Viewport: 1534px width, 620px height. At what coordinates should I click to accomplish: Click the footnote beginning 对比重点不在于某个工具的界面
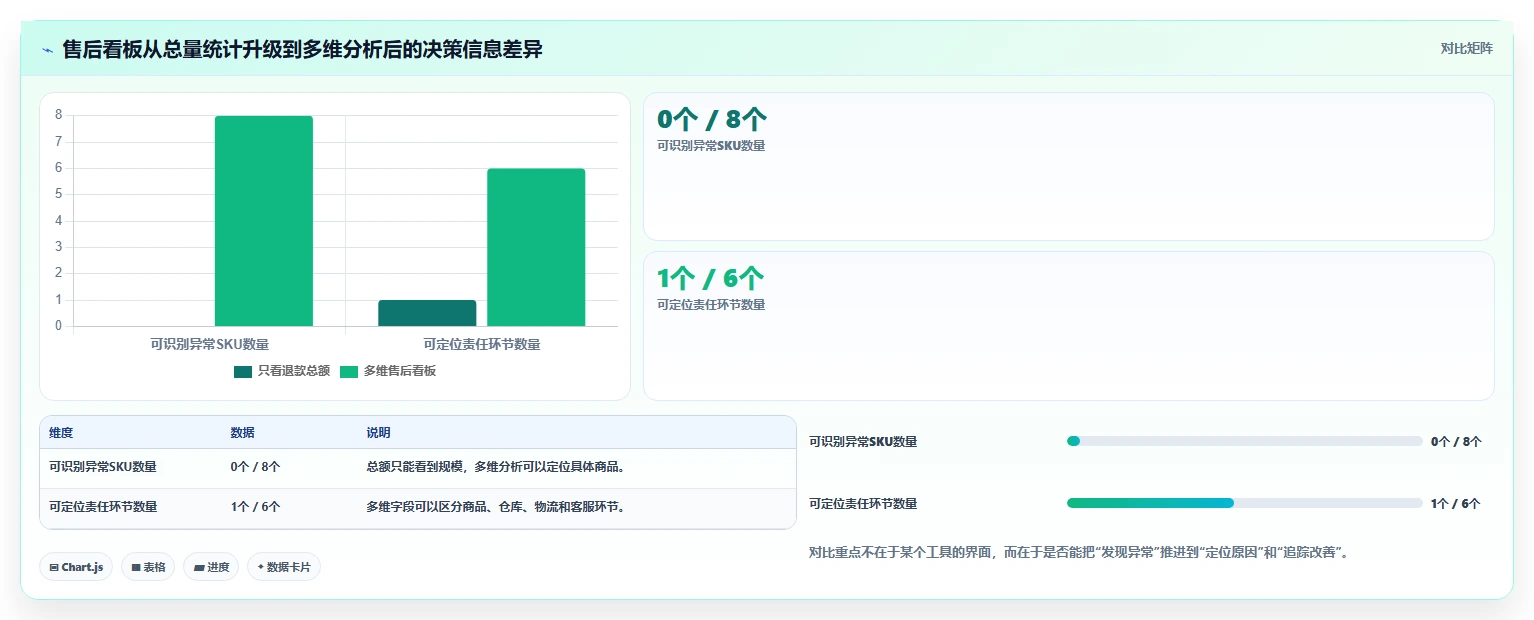(1080, 552)
